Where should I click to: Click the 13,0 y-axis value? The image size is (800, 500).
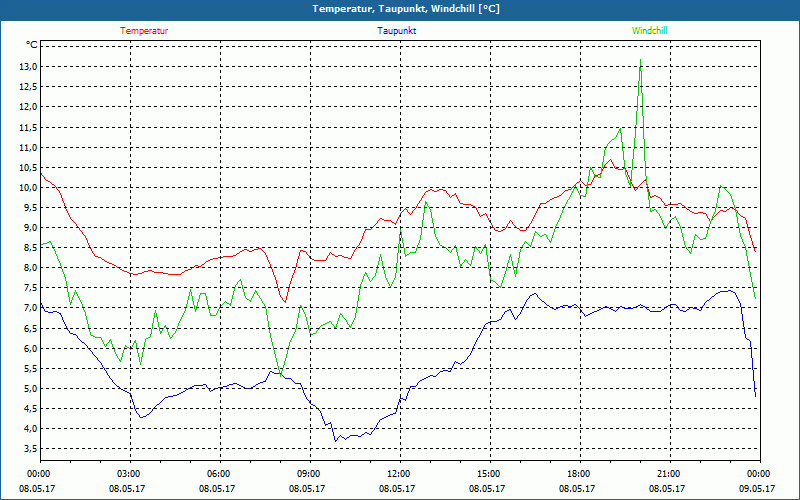click(x=28, y=67)
